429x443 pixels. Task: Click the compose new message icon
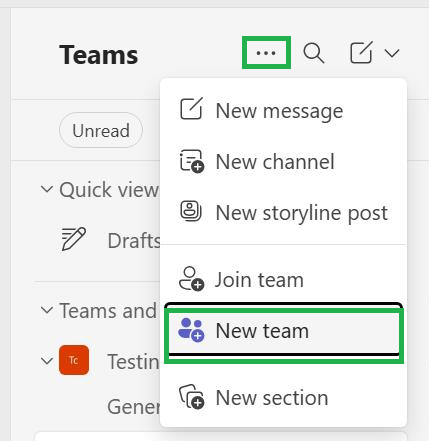[361, 52]
